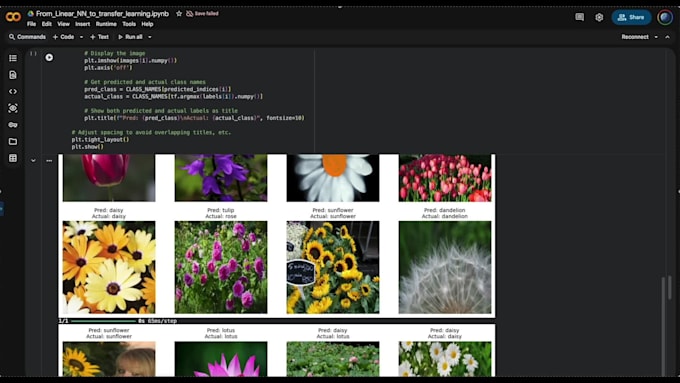Share the notebook
The height and width of the screenshot is (383, 680).
pos(631,17)
